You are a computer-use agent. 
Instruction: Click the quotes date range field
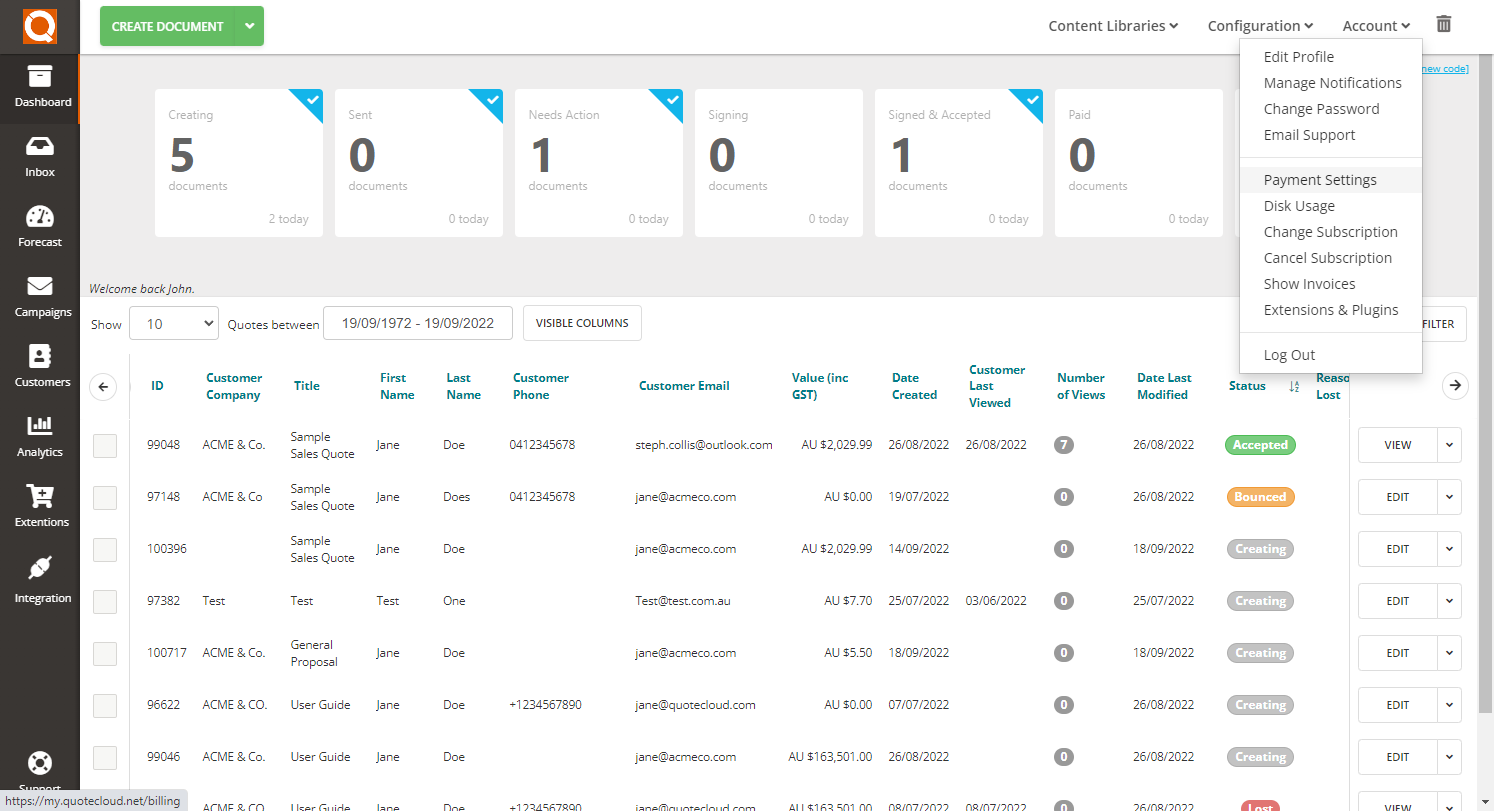click(x=417, y=324)
